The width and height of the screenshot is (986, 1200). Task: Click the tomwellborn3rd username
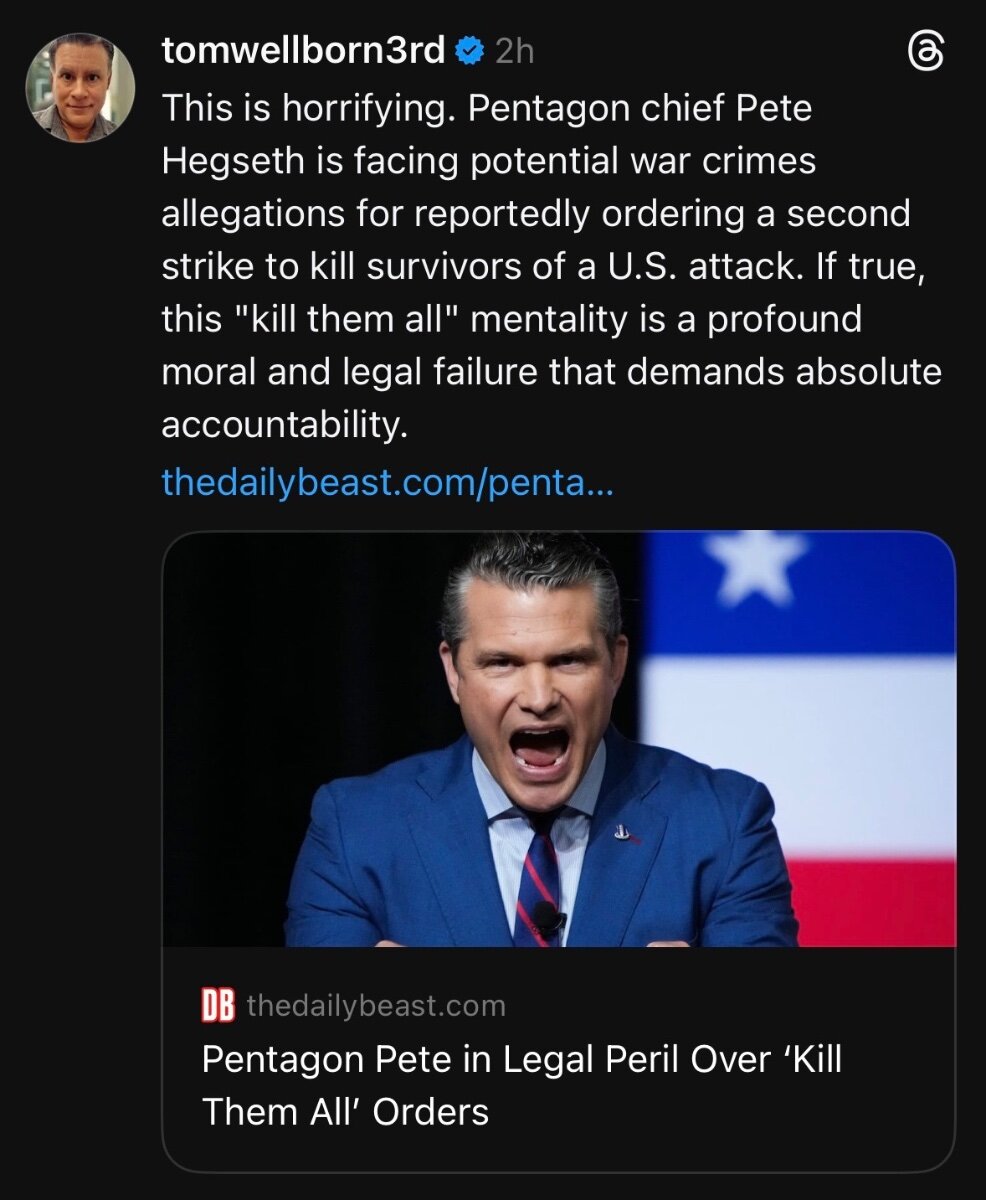pyautogui.click(x=303, y=50)
